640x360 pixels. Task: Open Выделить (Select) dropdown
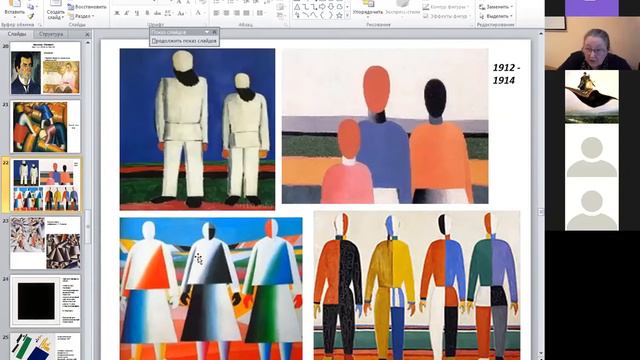point(496,16)
